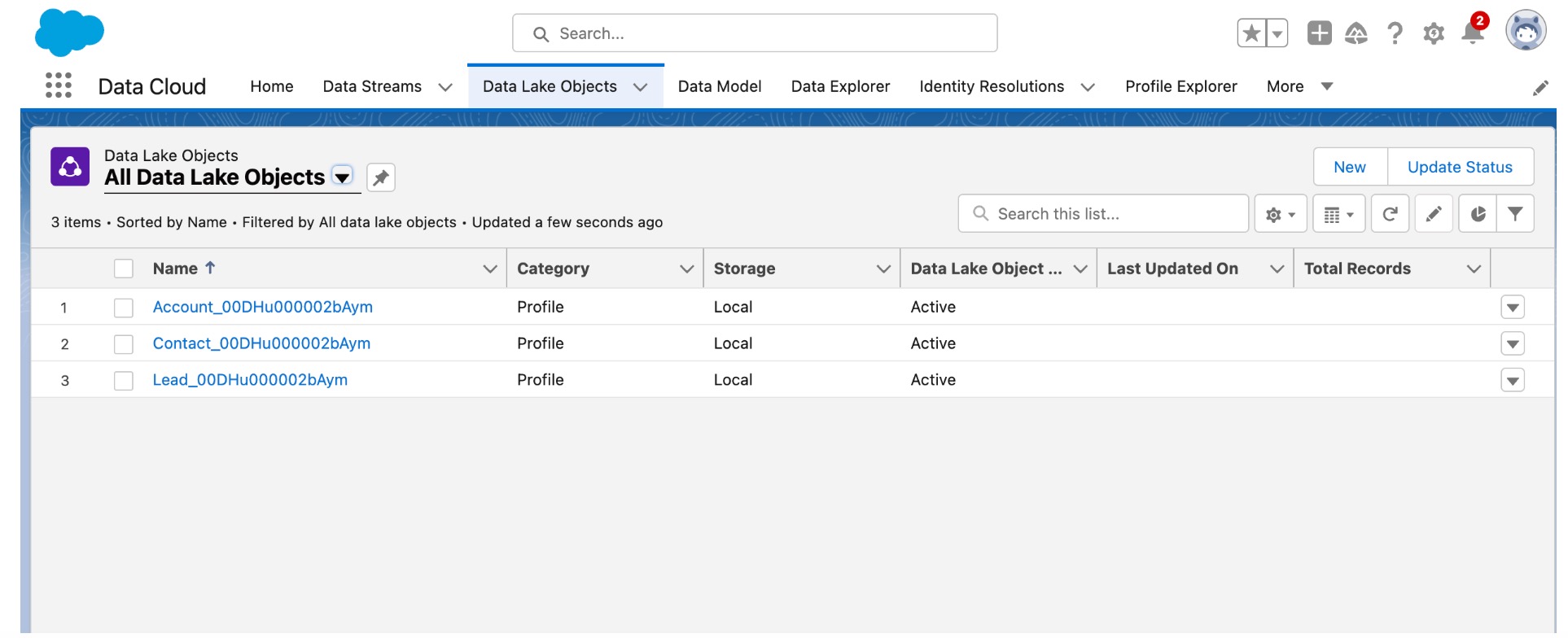Open the Setup gear in header

(1434, 33)
